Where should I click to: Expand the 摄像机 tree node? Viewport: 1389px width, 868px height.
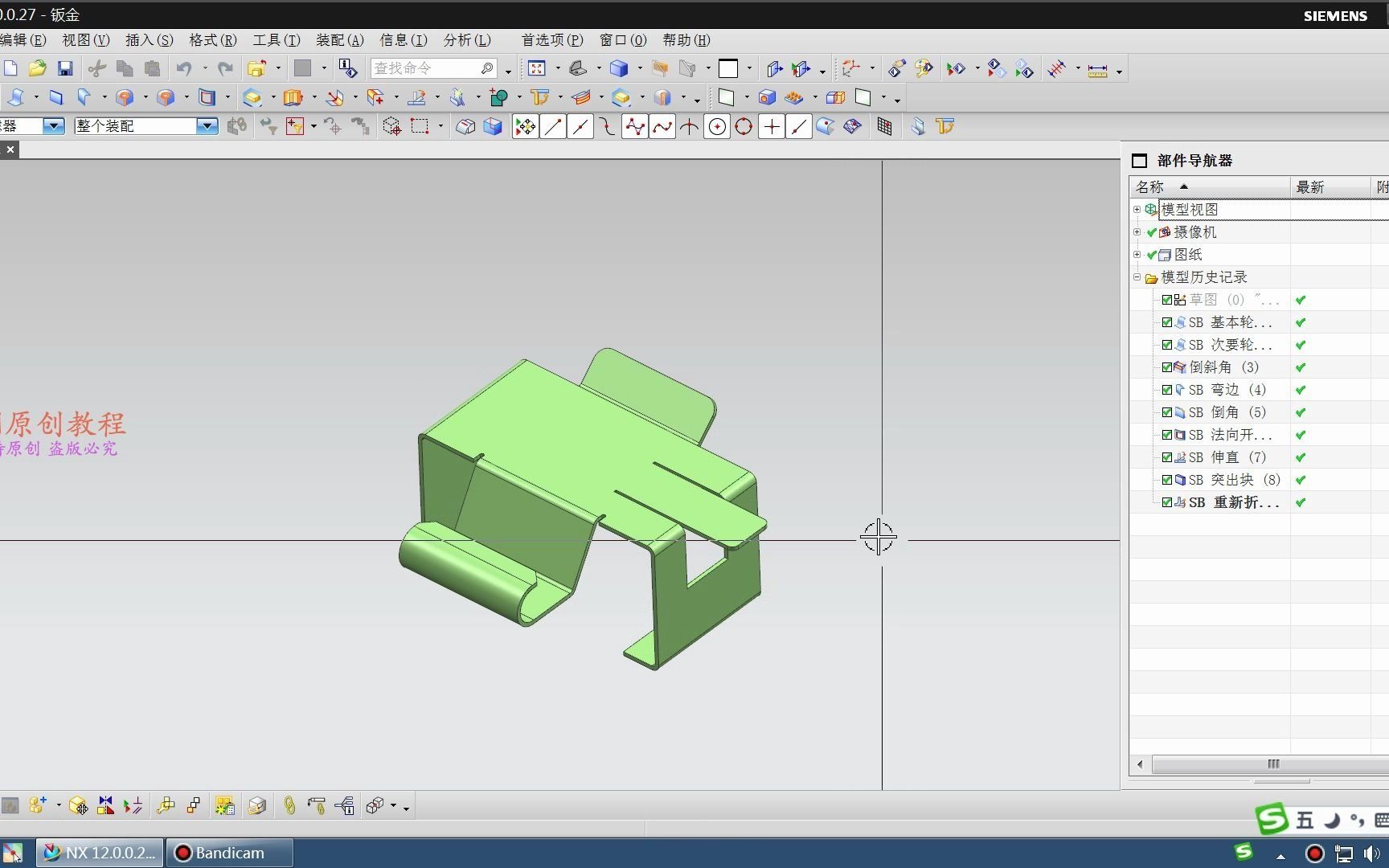[x=1137, y=232]
